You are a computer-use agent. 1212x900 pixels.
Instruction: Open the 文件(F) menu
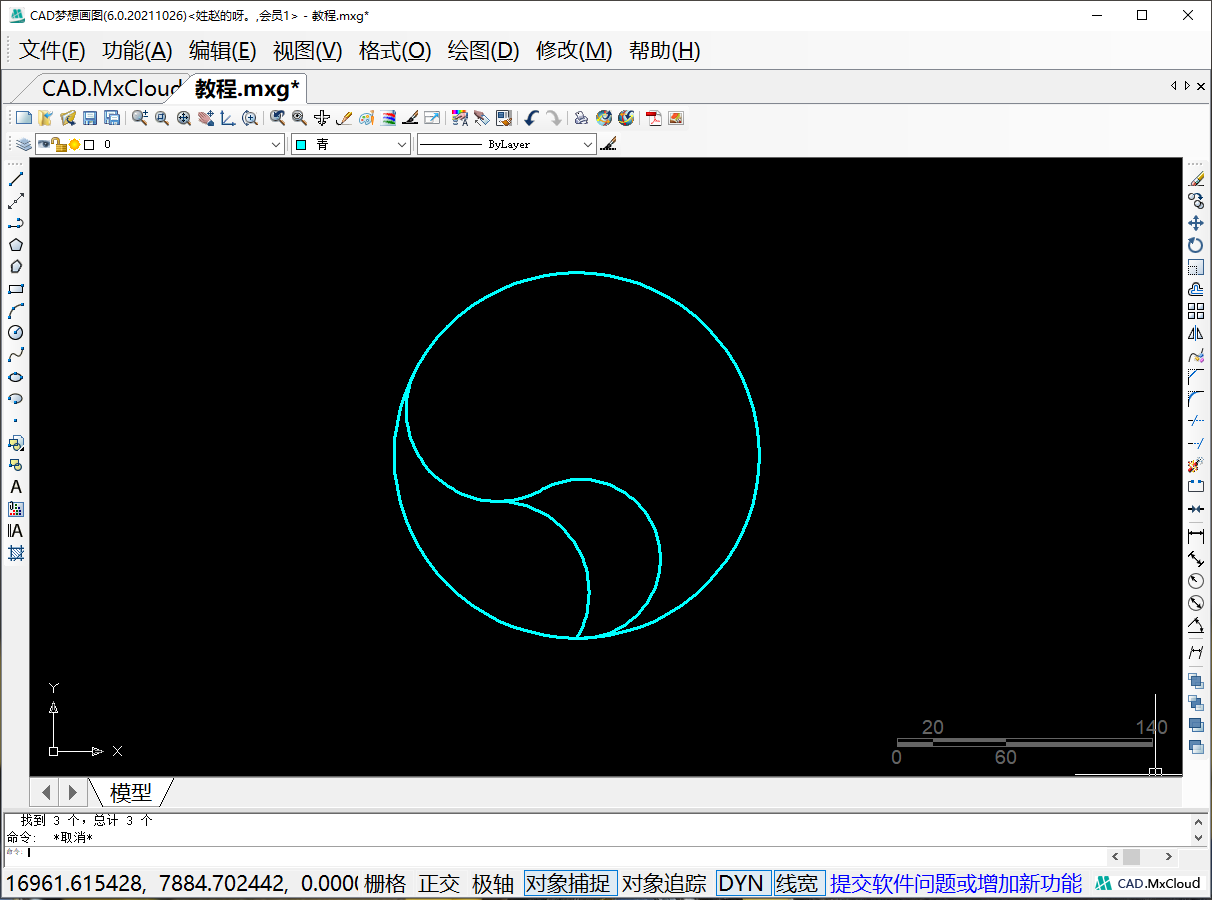pos(52,51)
